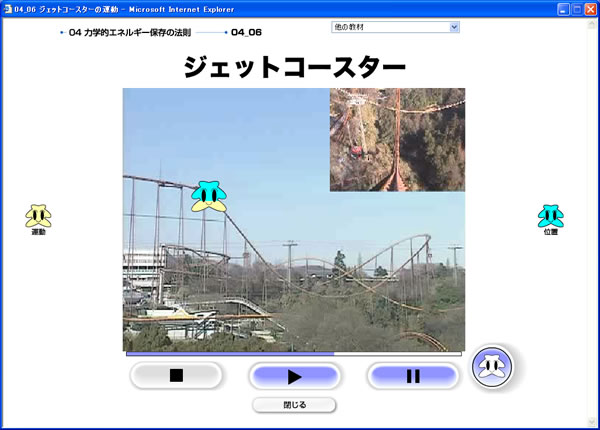Minimize the Internet Explorer window
600x430 pixels.
[x=559, y=8]
